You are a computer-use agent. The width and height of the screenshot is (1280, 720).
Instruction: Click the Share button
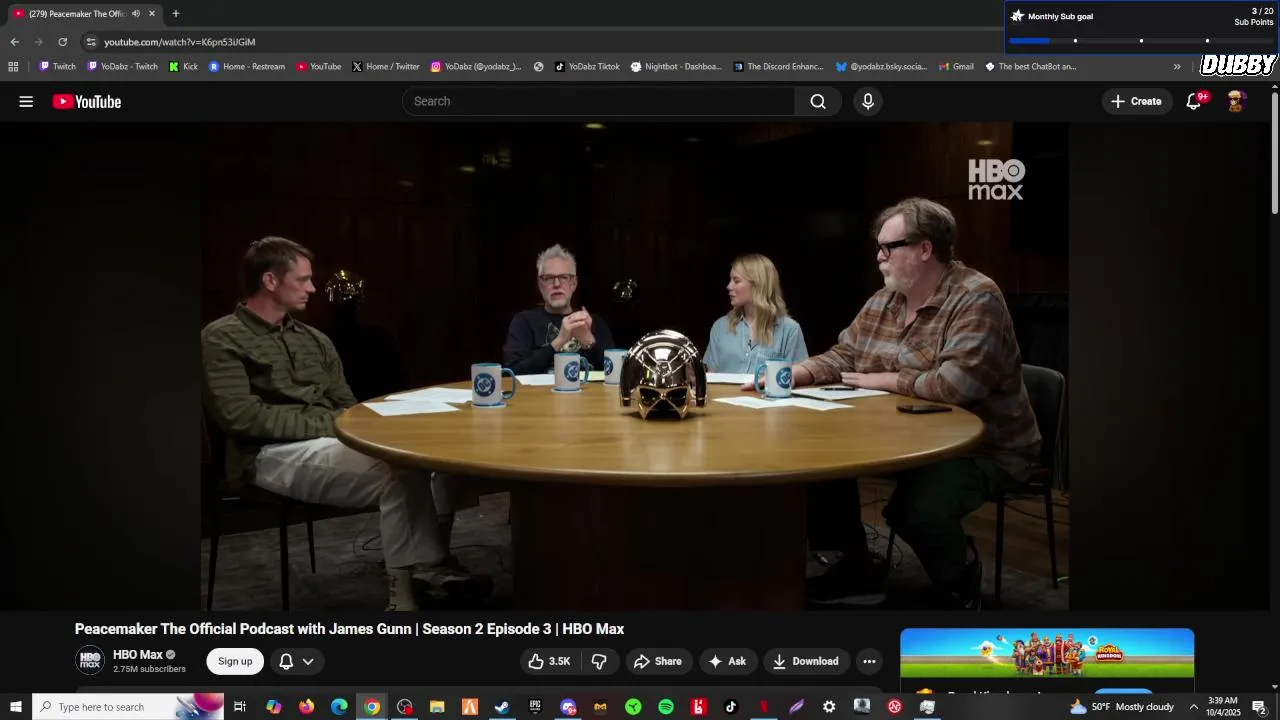coord(657,661)
